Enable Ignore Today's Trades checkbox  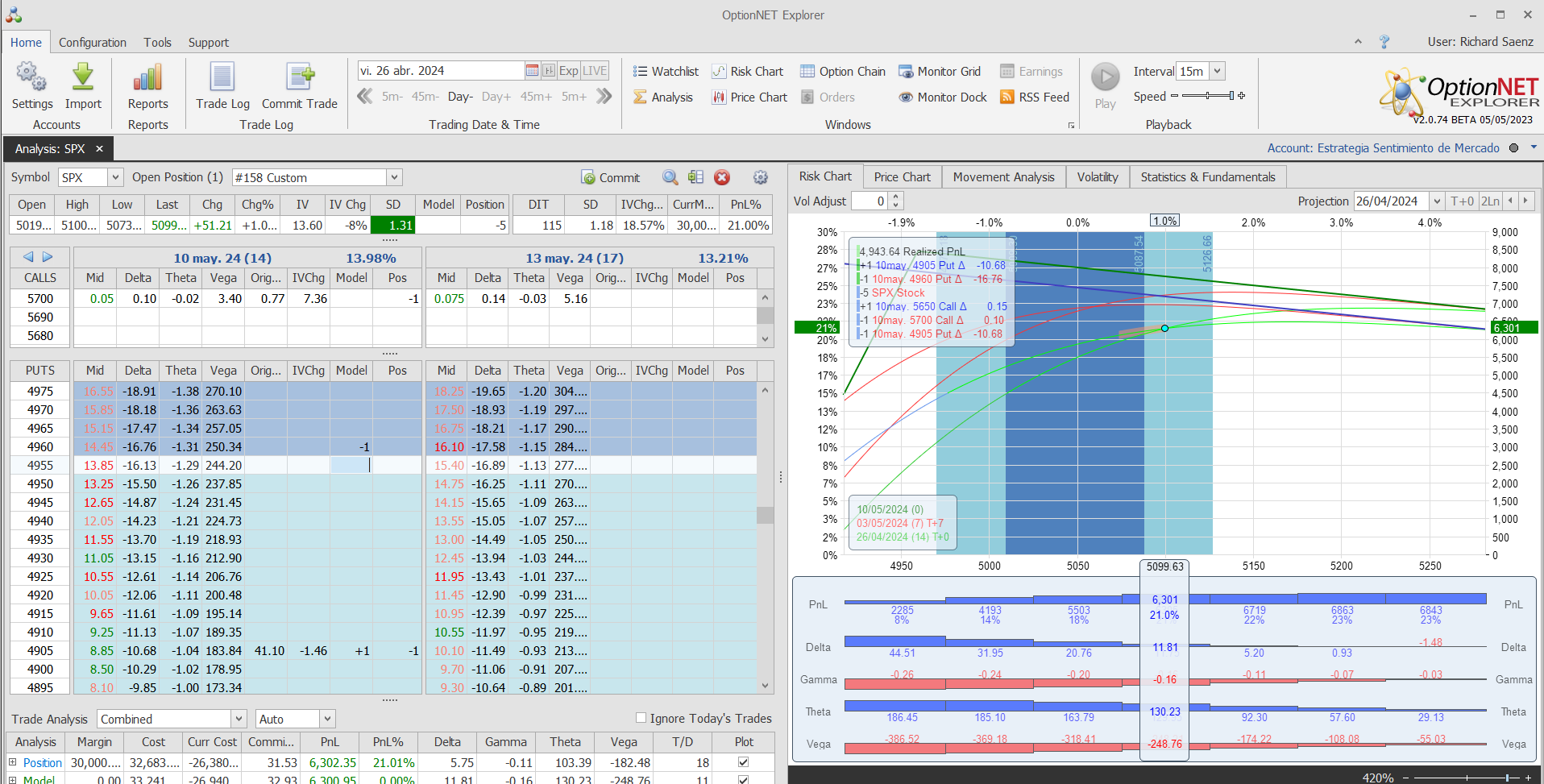pyautogui.click(x=641, y=718)
